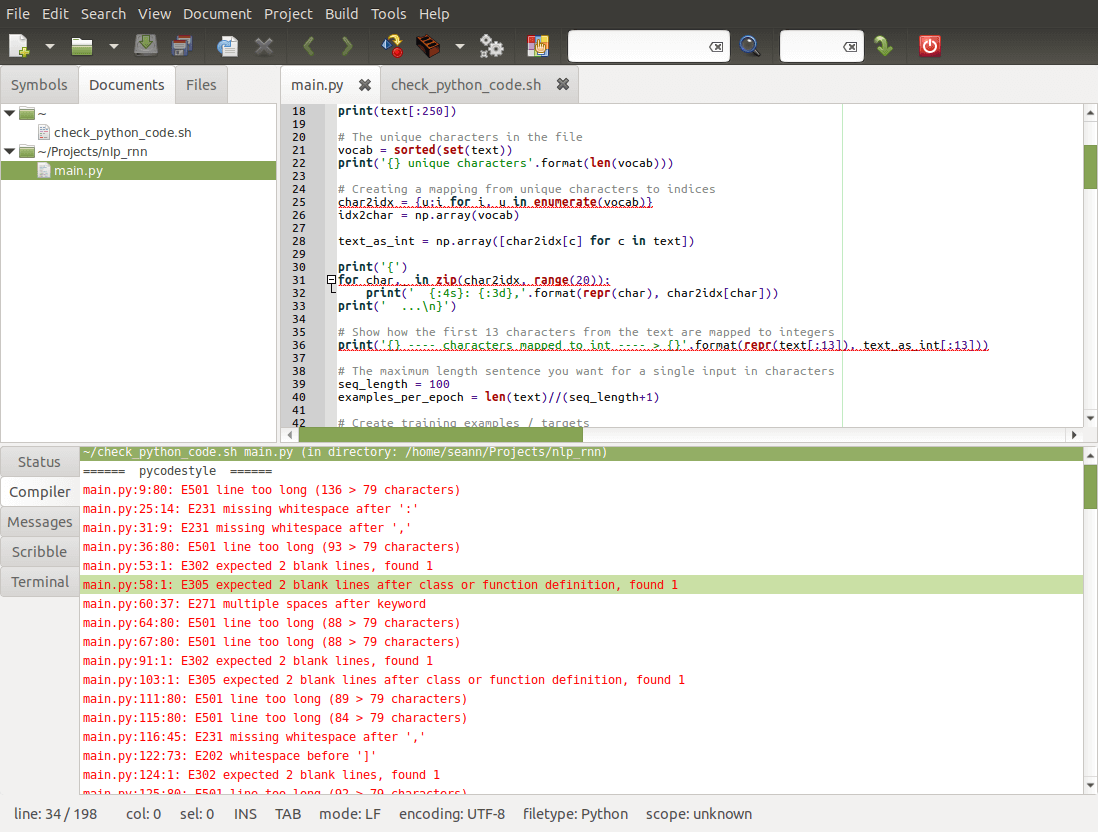Screen dimensions: 1098x832
Task: Open the Build menu
Action: pos(341,13)
